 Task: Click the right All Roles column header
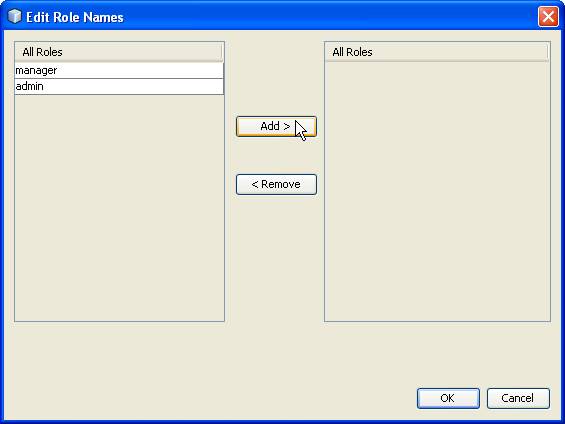coord(436,52)
